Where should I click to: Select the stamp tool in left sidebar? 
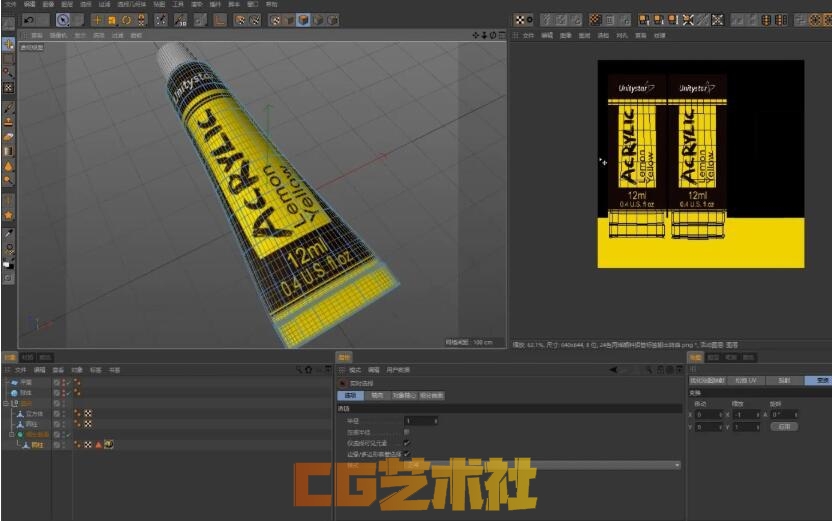coord(8,123)
